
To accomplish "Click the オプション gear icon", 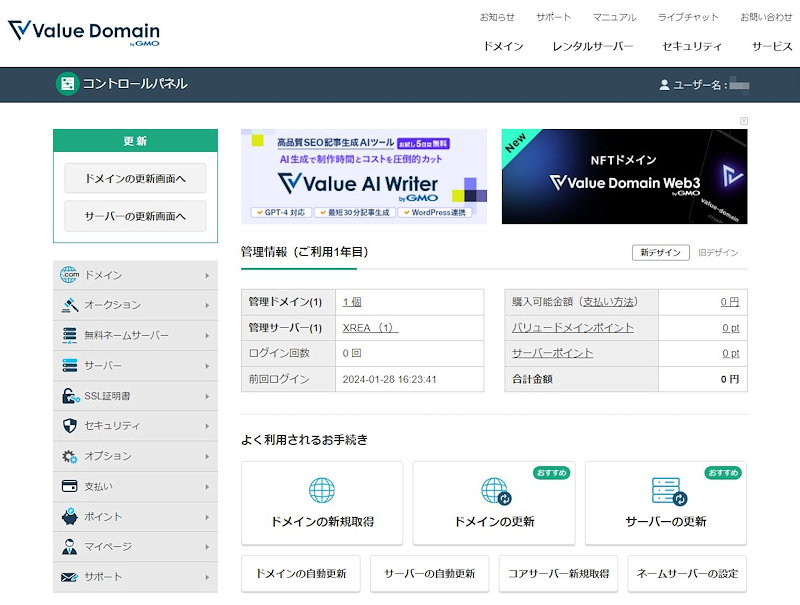I will [69, 456].
